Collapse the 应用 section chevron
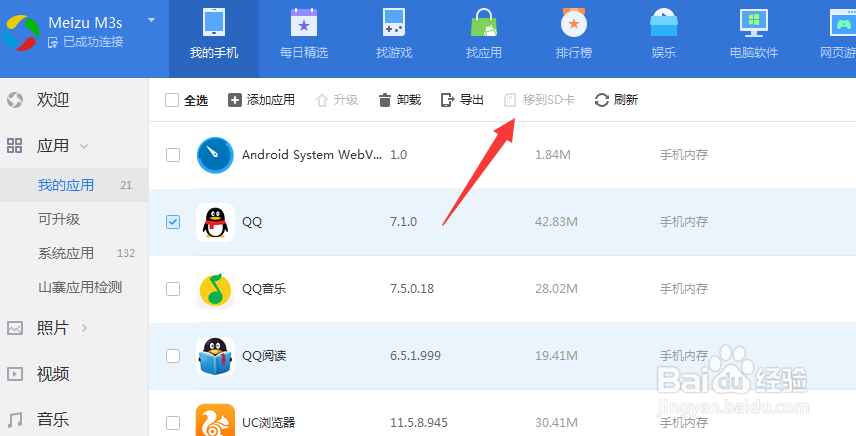Image resolution: width=856 pixels, height=436 pixels. 84,146
